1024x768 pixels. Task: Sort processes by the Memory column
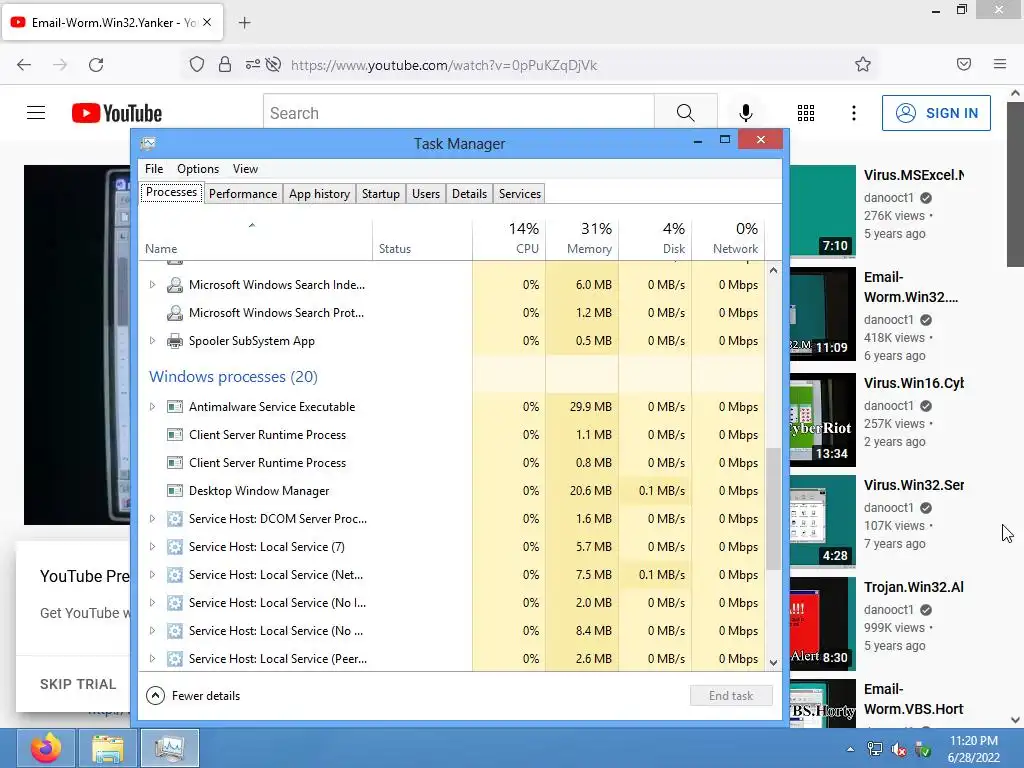click(x=583, y=238)
